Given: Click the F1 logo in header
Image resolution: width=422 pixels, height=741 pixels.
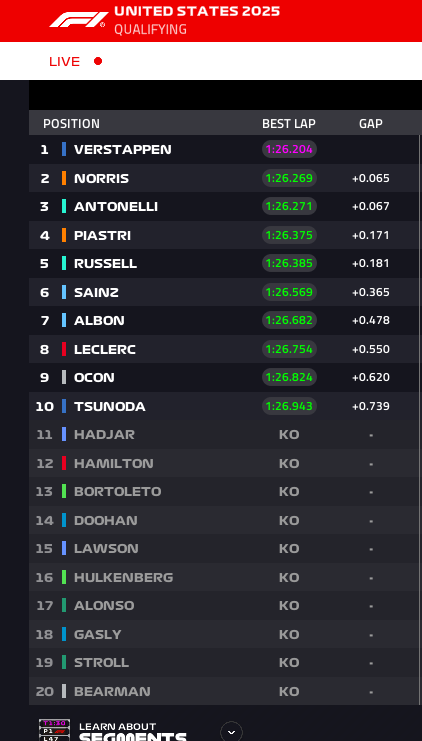Looking at the screenshot, I should click(78, 19).
